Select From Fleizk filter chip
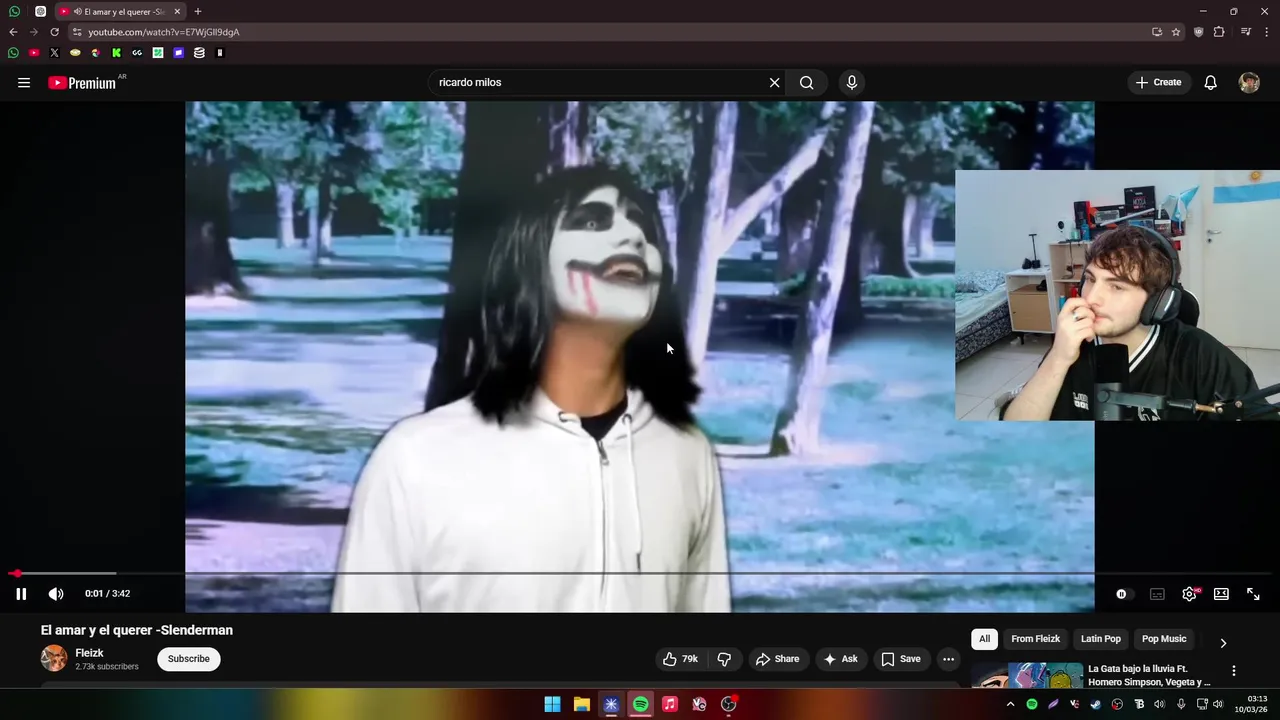Image resolution: width=1280 pixels, height=720 pixels. click(1035, 639)
